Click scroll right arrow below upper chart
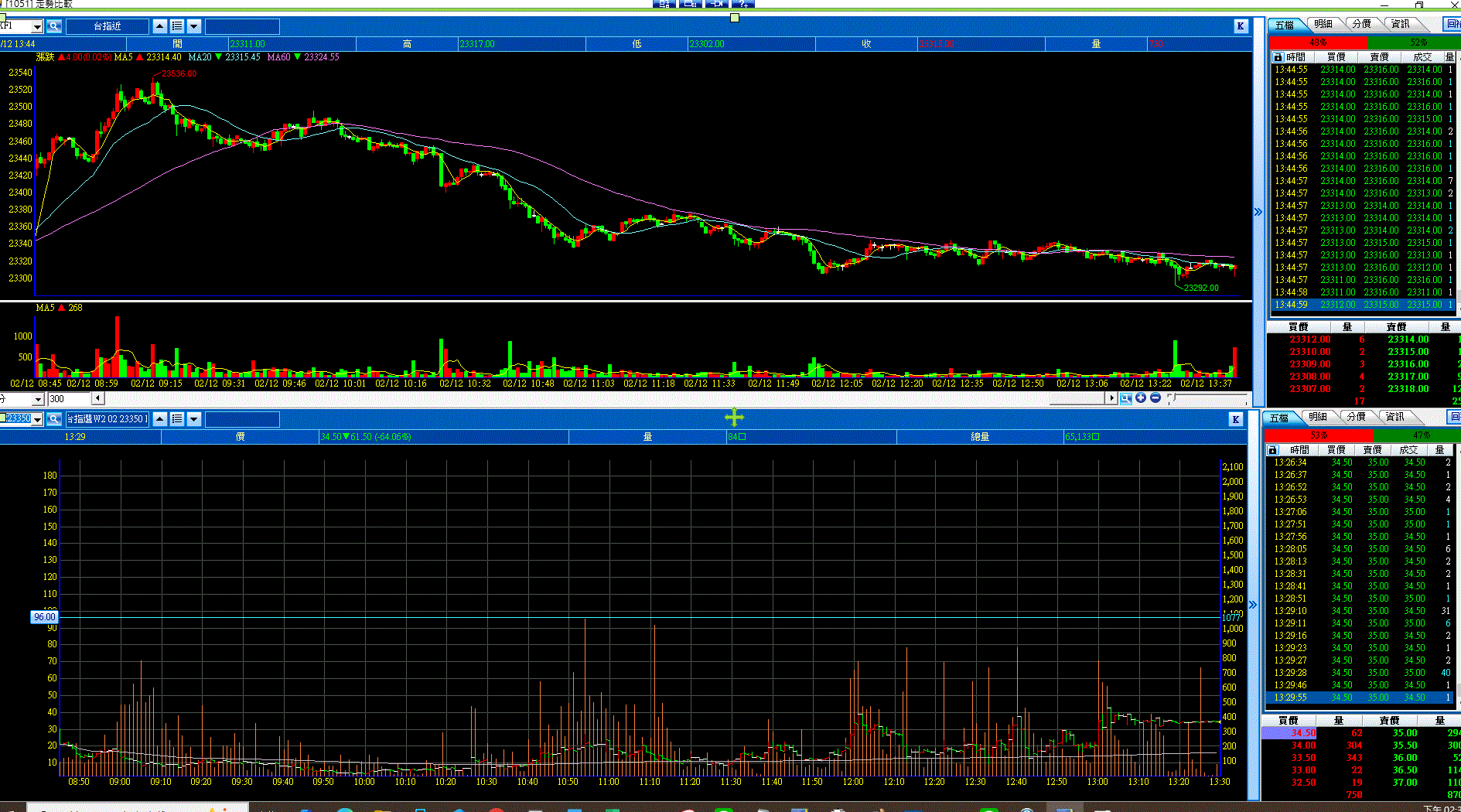This screenshot has height=812, width=1461. 1112,398
